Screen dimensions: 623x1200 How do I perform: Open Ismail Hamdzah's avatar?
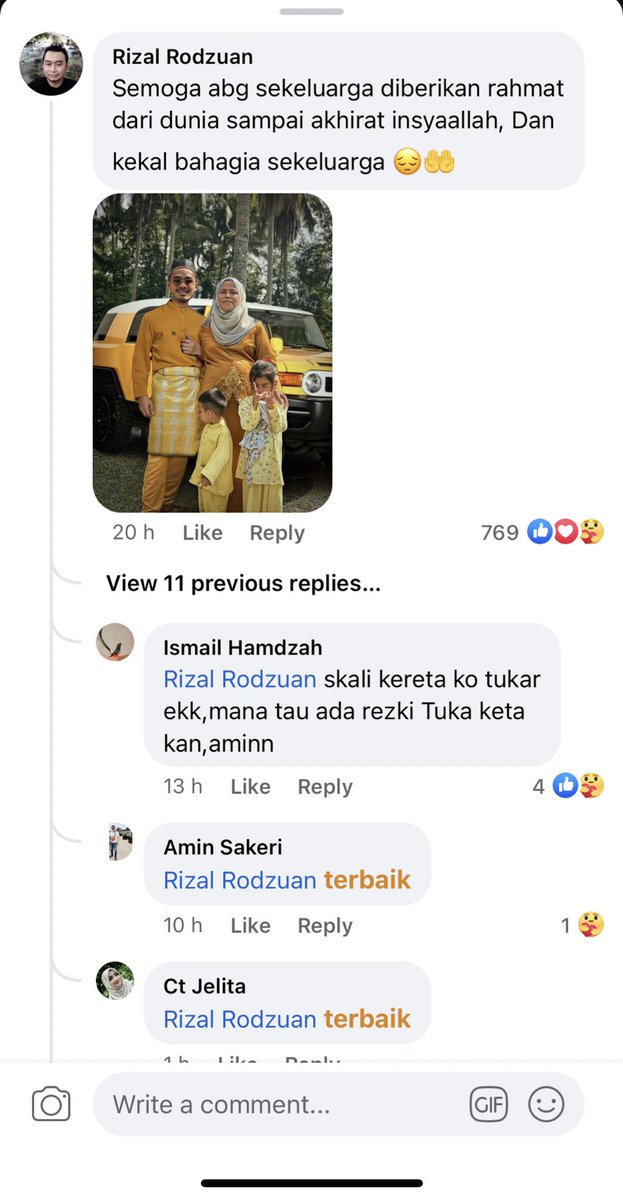[x=115, y=642]
